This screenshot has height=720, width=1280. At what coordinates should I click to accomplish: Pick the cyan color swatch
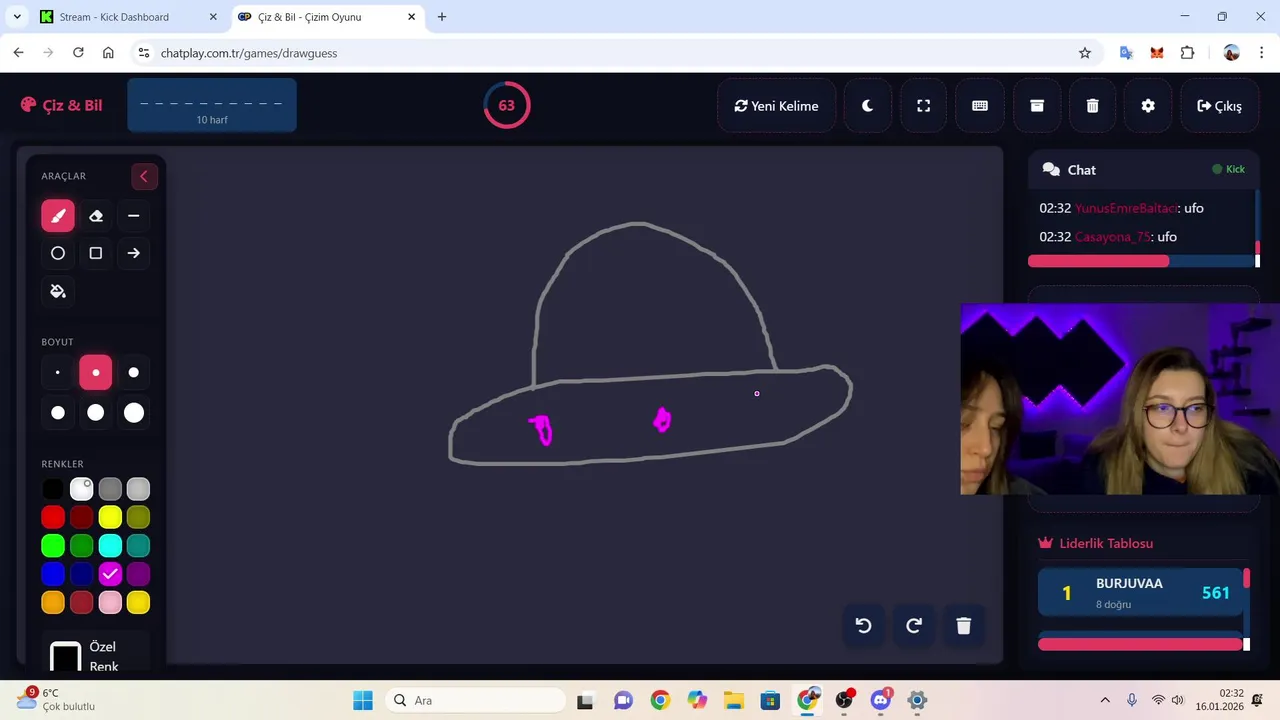tap(110, 546)
